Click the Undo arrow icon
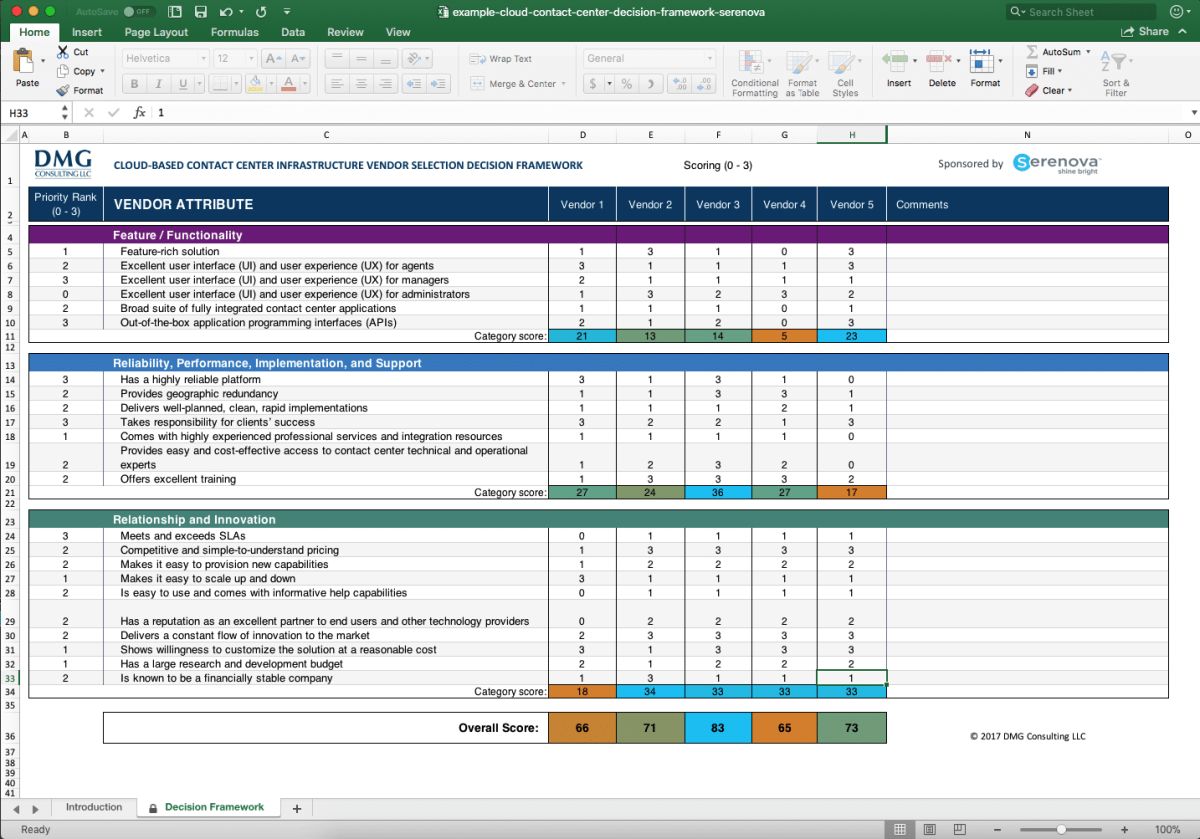1200x839 pixels. (225, 12)
